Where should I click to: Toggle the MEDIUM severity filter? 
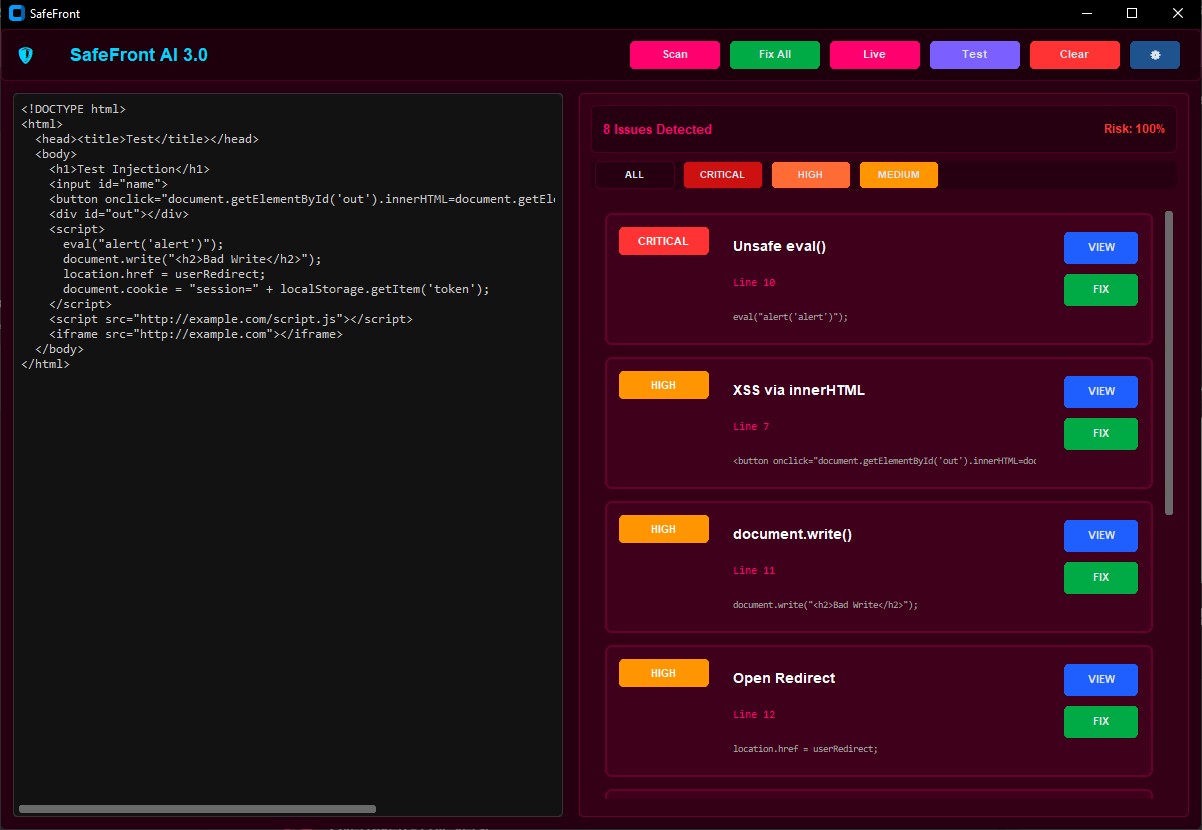pyautogui.click(x=898, y=174)
